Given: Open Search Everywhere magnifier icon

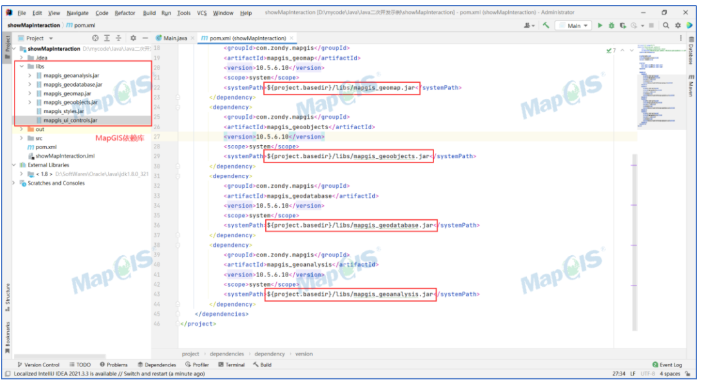Looking at the screenshot, I should 666,25.
